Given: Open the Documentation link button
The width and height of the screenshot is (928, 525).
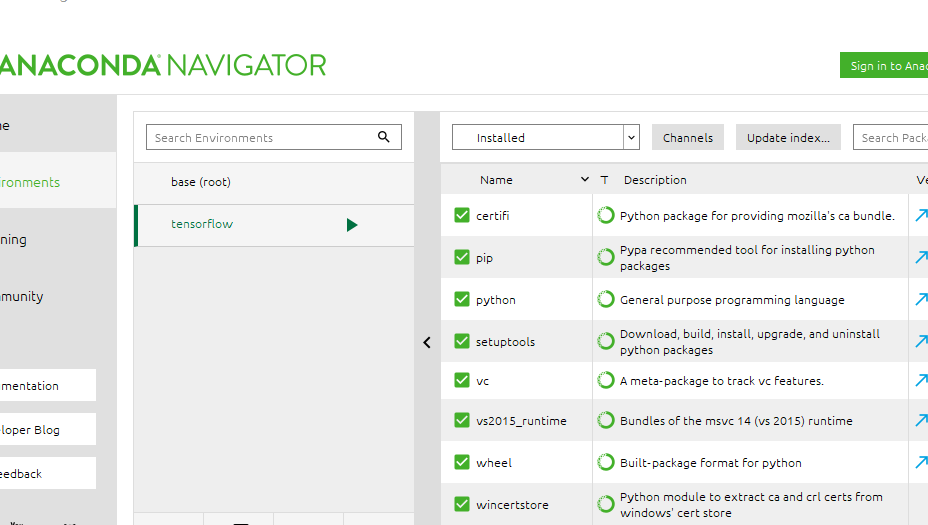Looking at the screenshot, I should (48, 386).
